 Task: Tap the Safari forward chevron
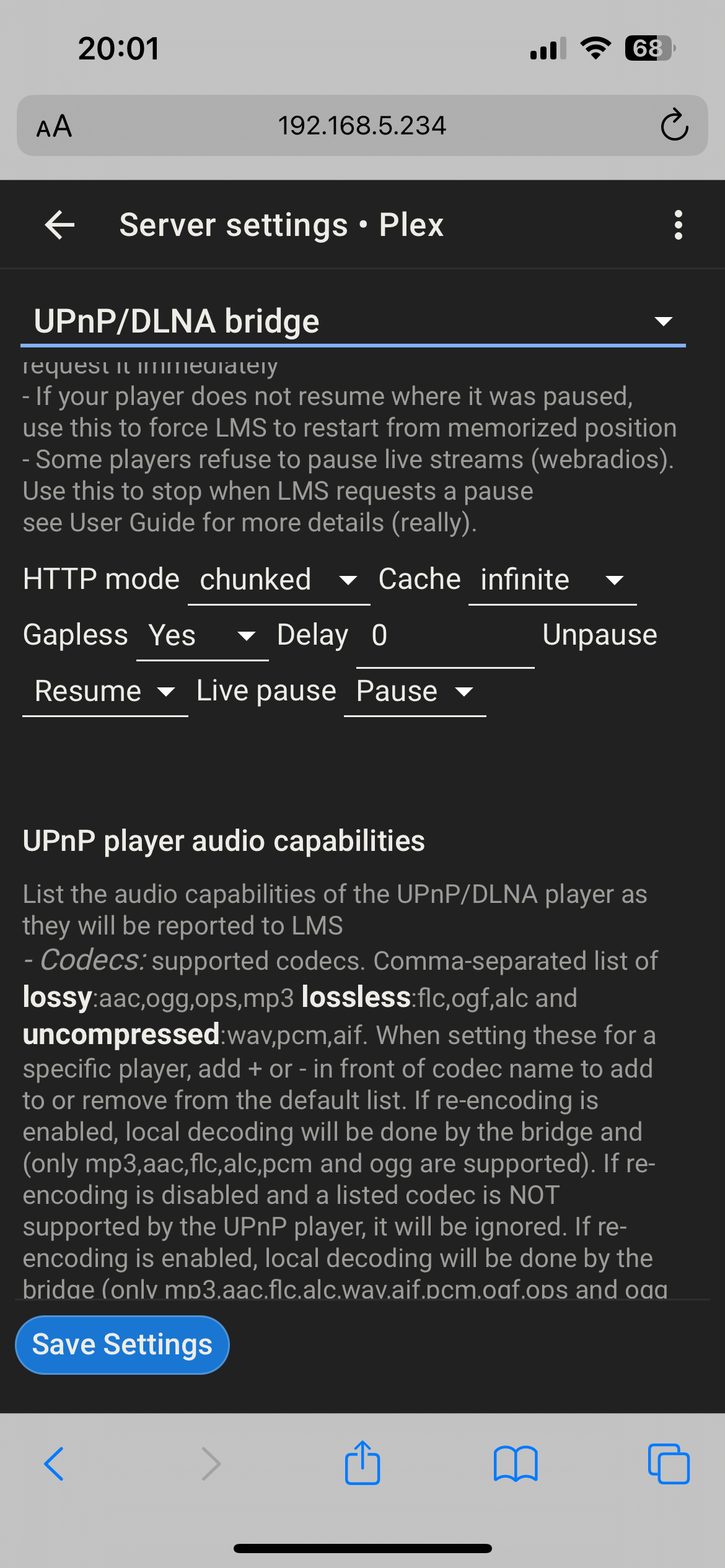pos(211,1464)
